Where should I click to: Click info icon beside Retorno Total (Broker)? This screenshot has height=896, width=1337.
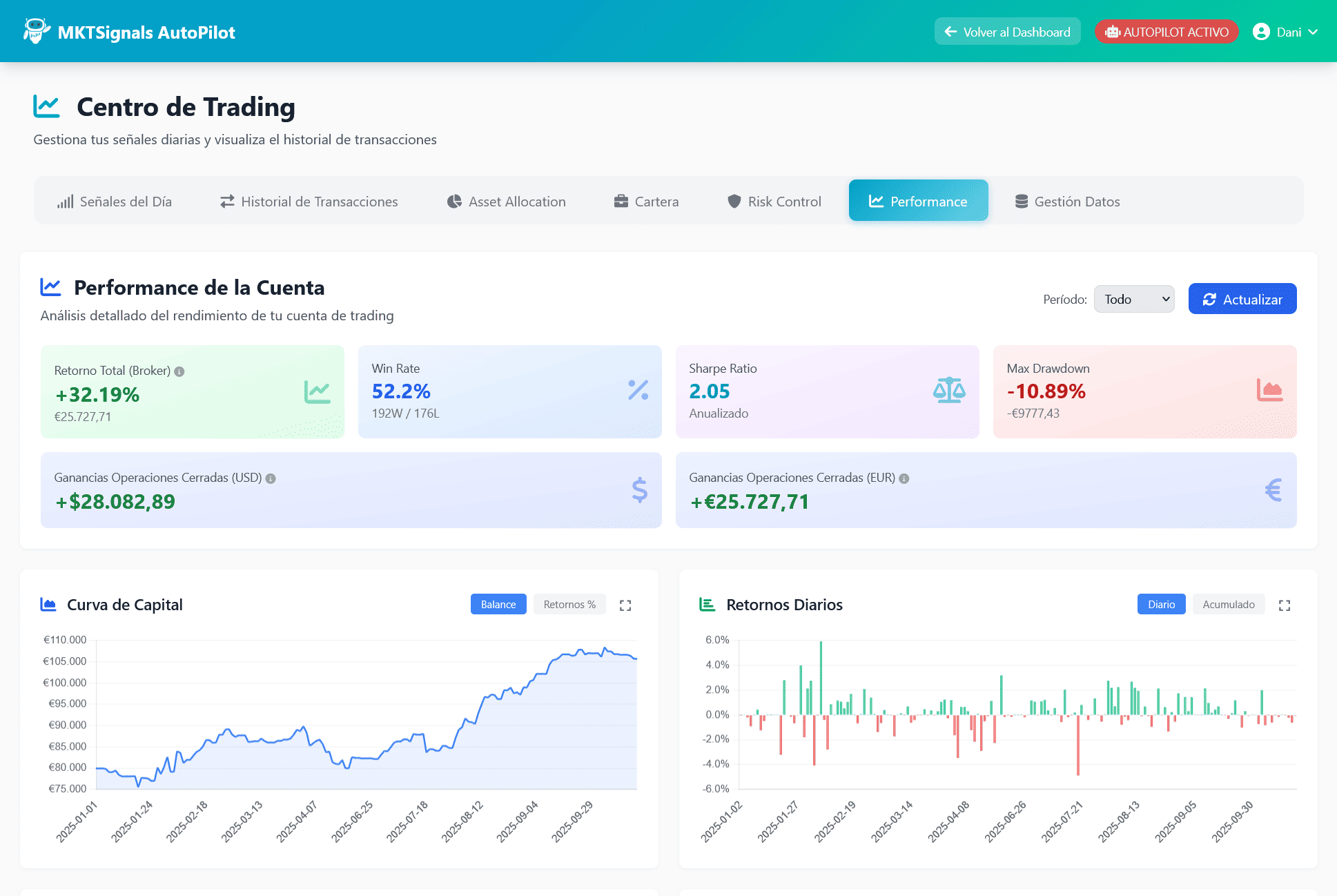[179, 371]
